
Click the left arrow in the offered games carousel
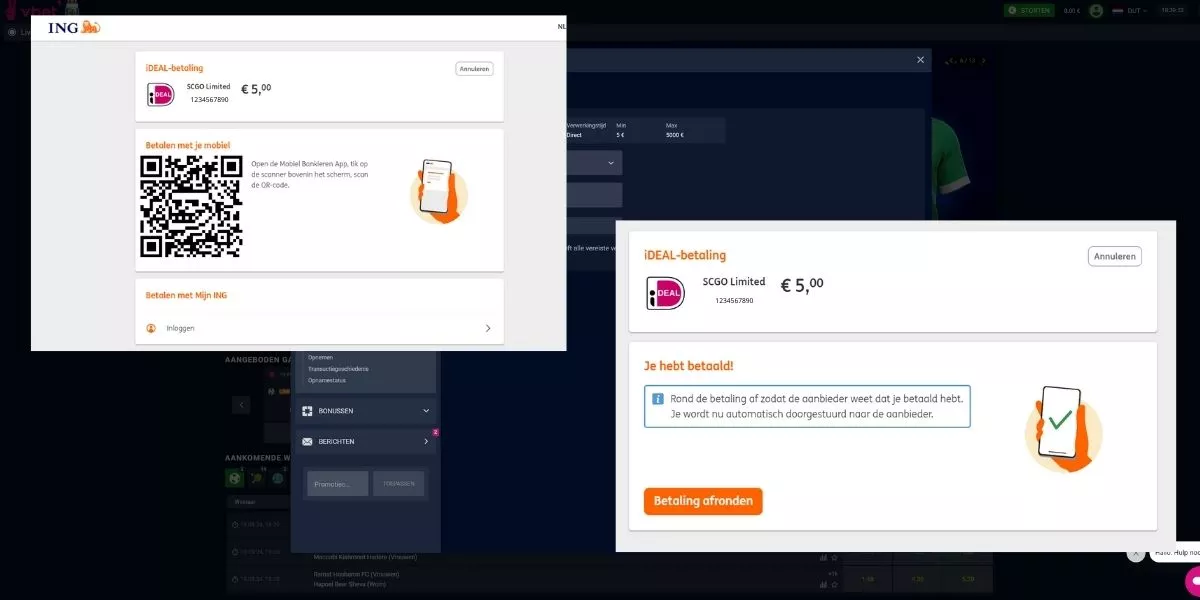[x=241, y=405]
